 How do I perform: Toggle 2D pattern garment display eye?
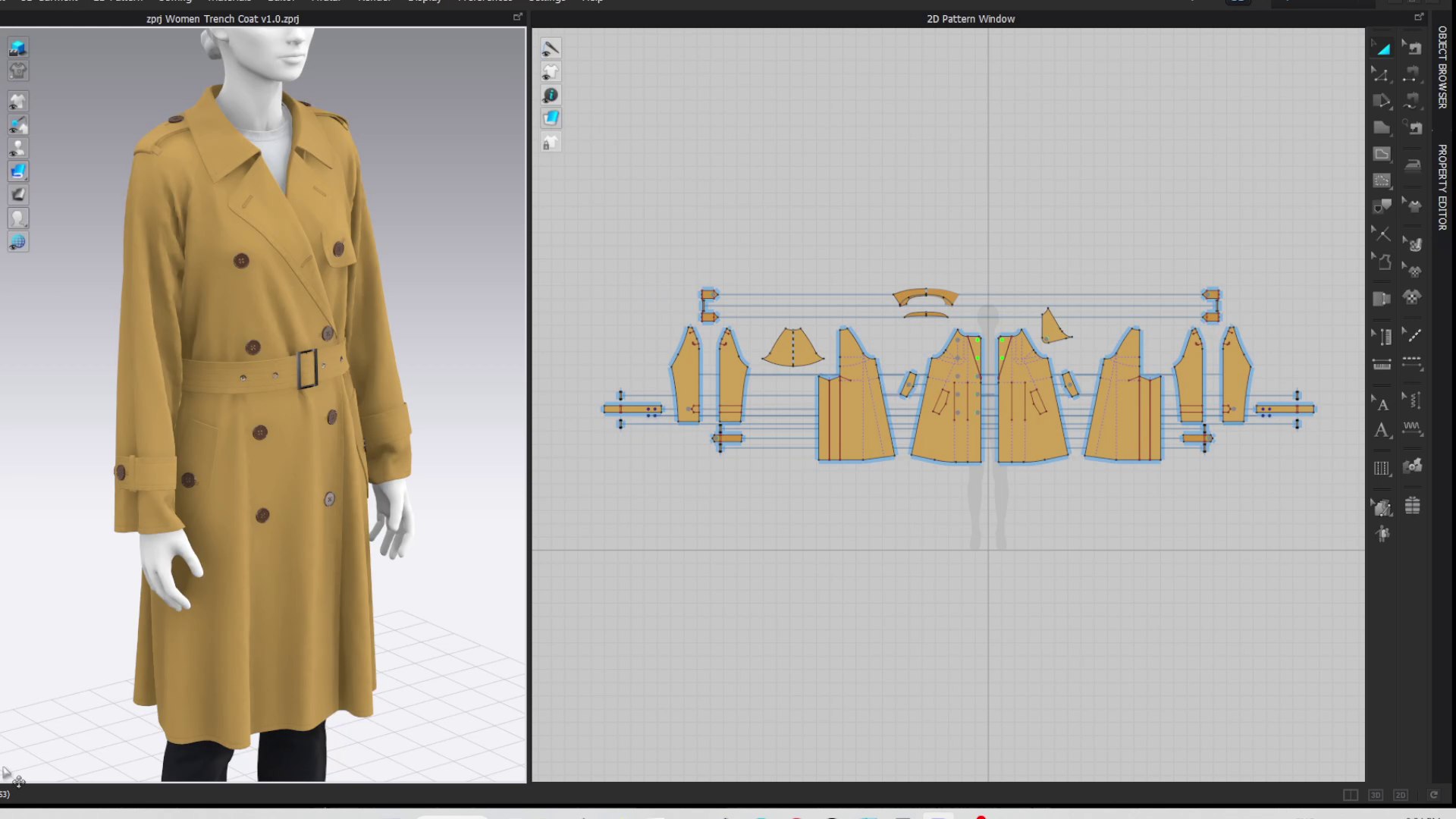[x=551, y=72]
